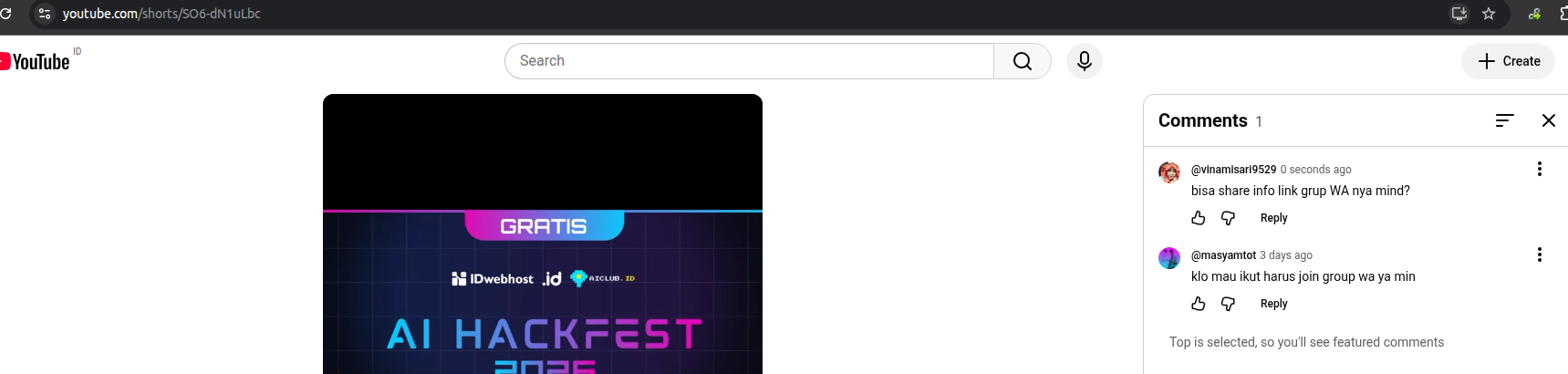Click @vinamisari9529's profile avatar
This screenshot has height=374, width=1568.
click(x=1169, y=172)
